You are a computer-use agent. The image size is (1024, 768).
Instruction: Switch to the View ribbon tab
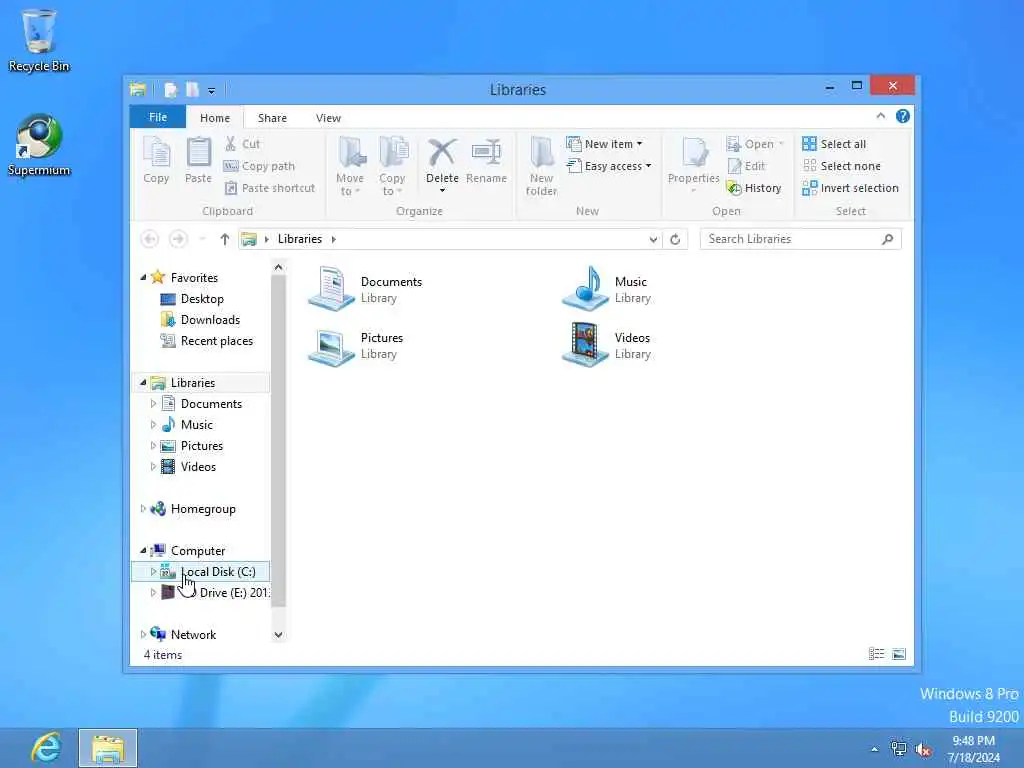click(x=328, y=118)
